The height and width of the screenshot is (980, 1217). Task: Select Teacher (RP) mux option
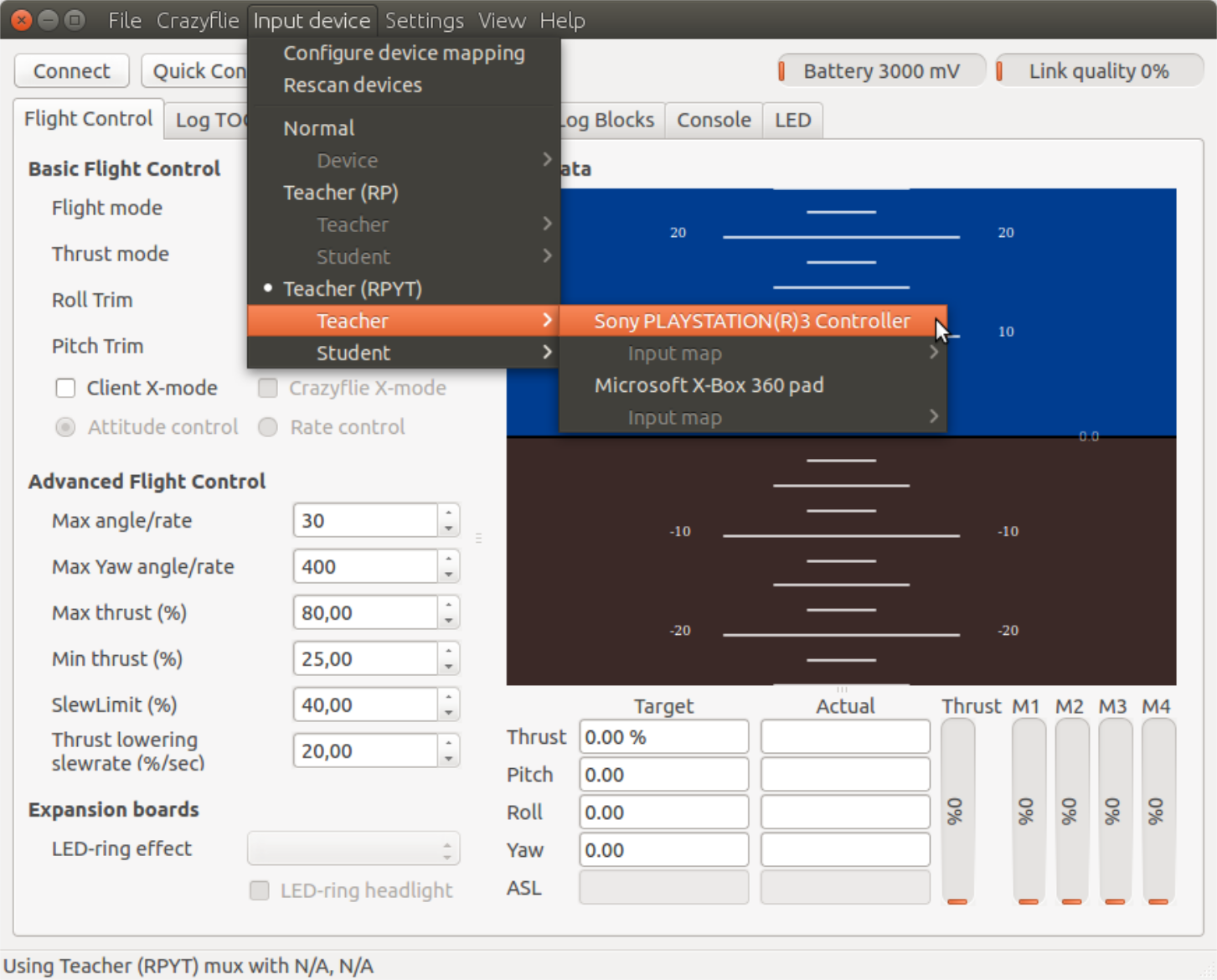(x=404, y=193)
